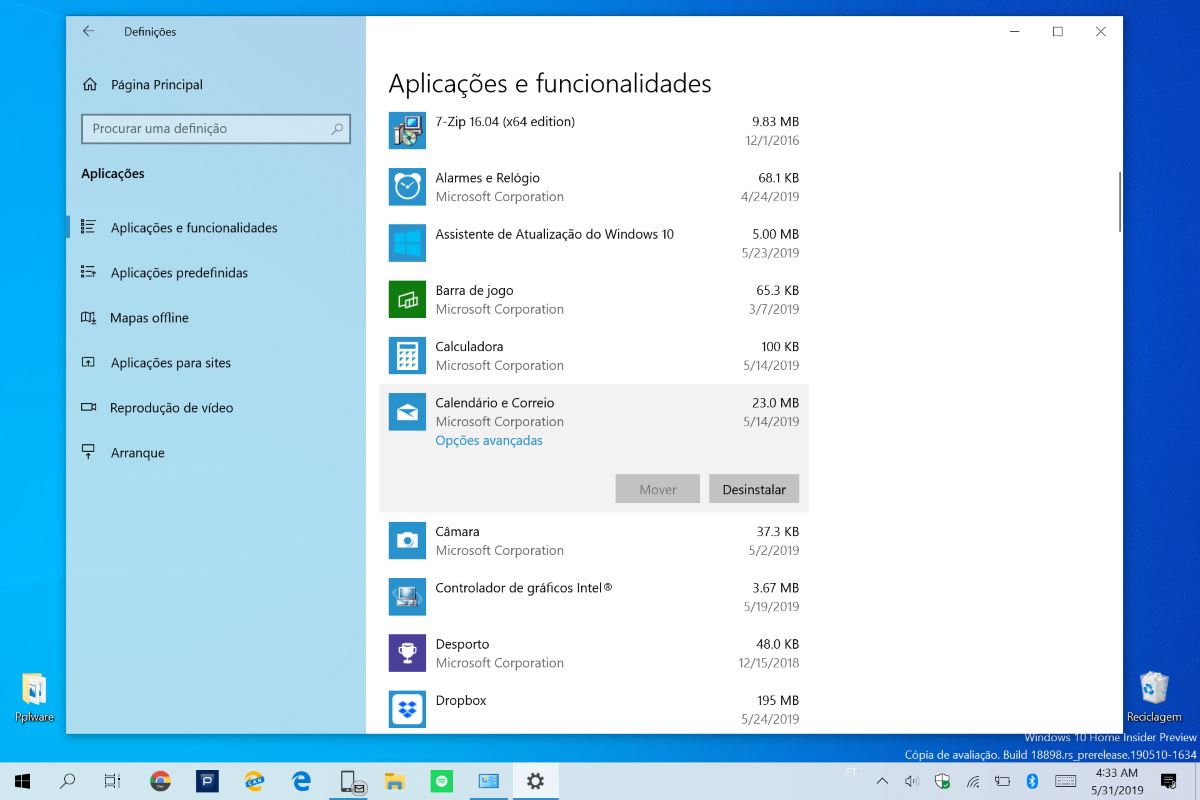Show hidden tray icons chevron

882,781
